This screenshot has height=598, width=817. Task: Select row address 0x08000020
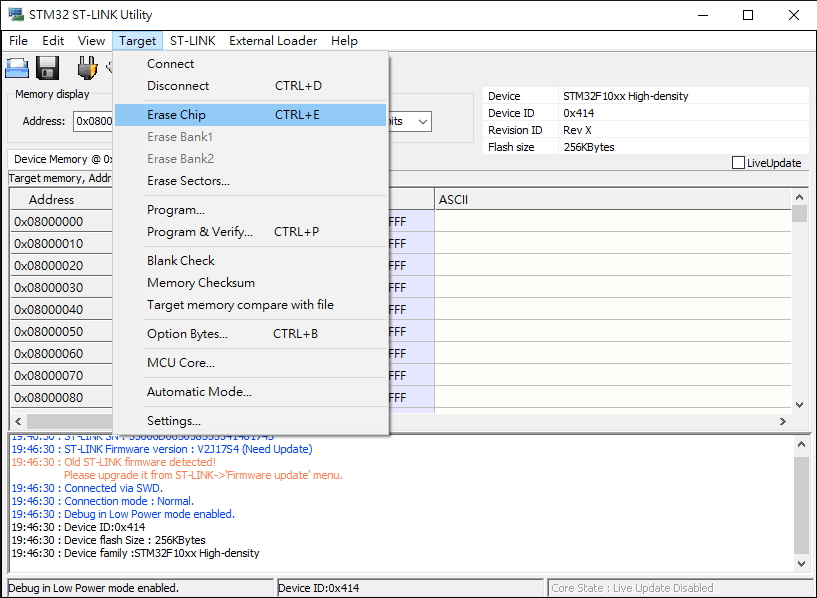[48, 266]
